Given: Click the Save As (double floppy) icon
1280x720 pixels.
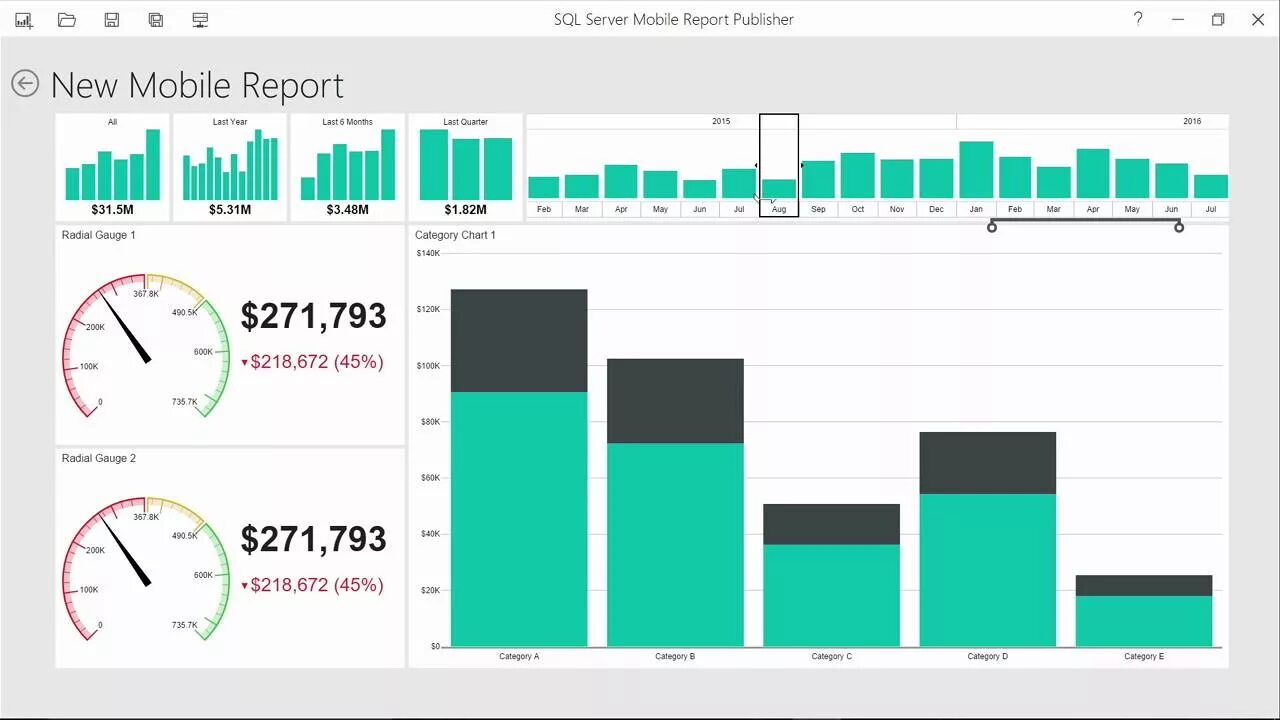Looking at the screenshot, I should (156, 20).
